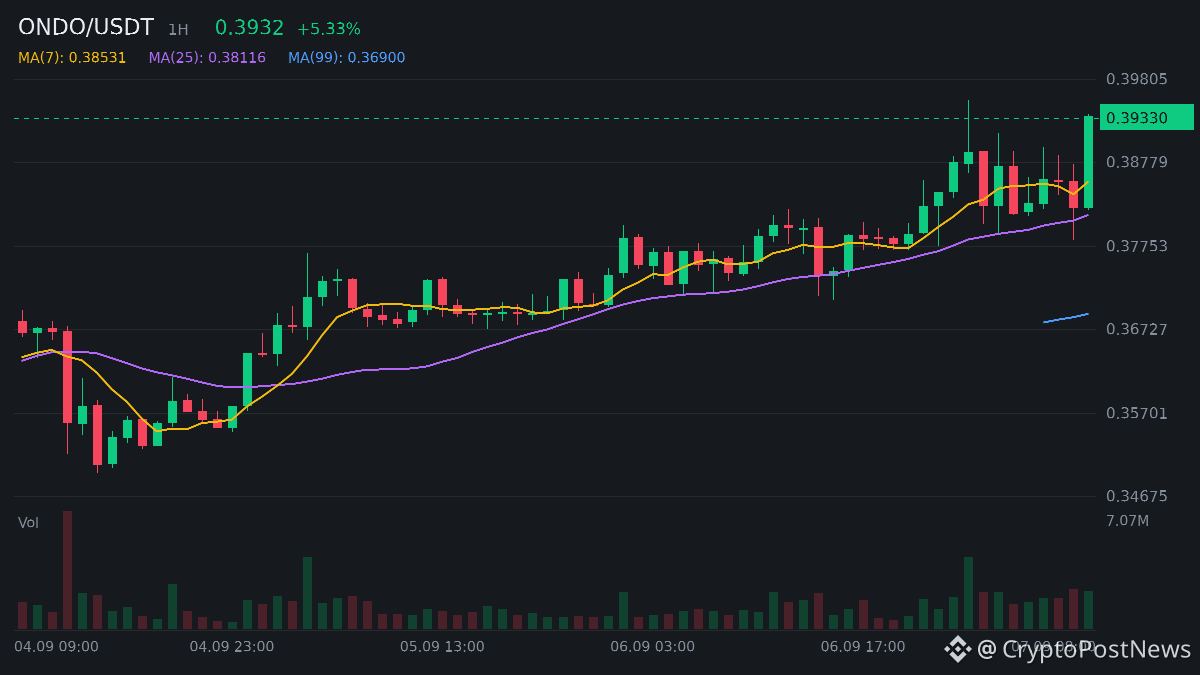
Task: Click the 06.09 17:00 time axis label
Action: point(863,647)
